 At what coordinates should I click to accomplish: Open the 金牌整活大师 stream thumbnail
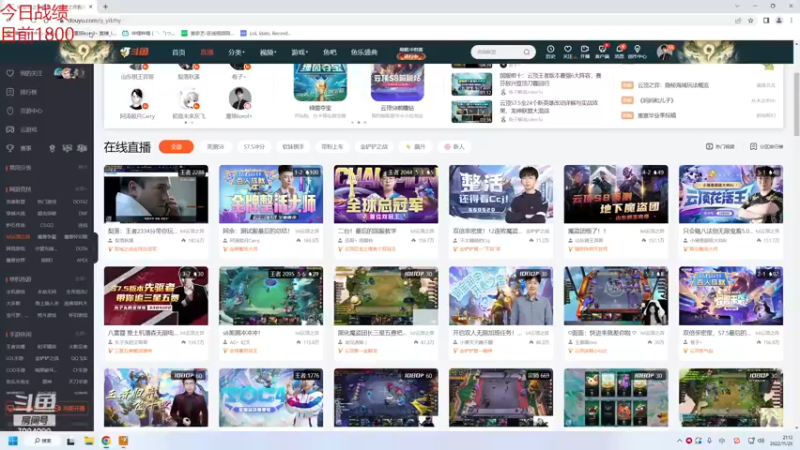pos(271,194)
